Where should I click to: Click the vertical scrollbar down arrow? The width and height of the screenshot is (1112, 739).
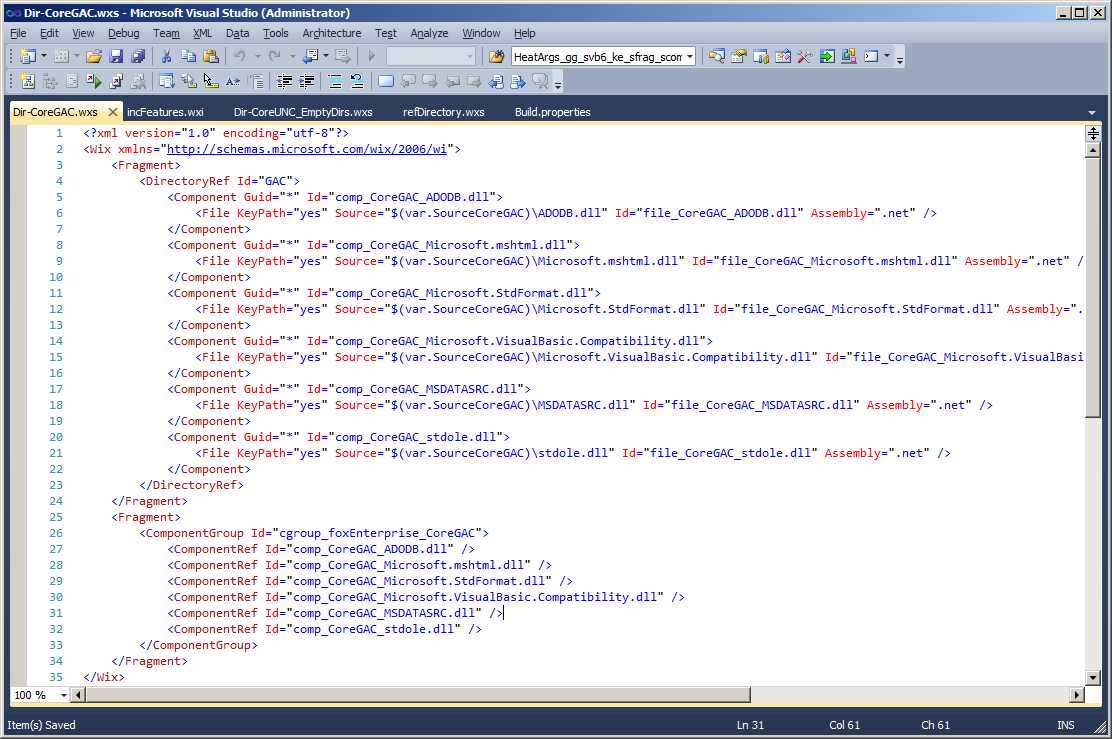point(1093,677)
